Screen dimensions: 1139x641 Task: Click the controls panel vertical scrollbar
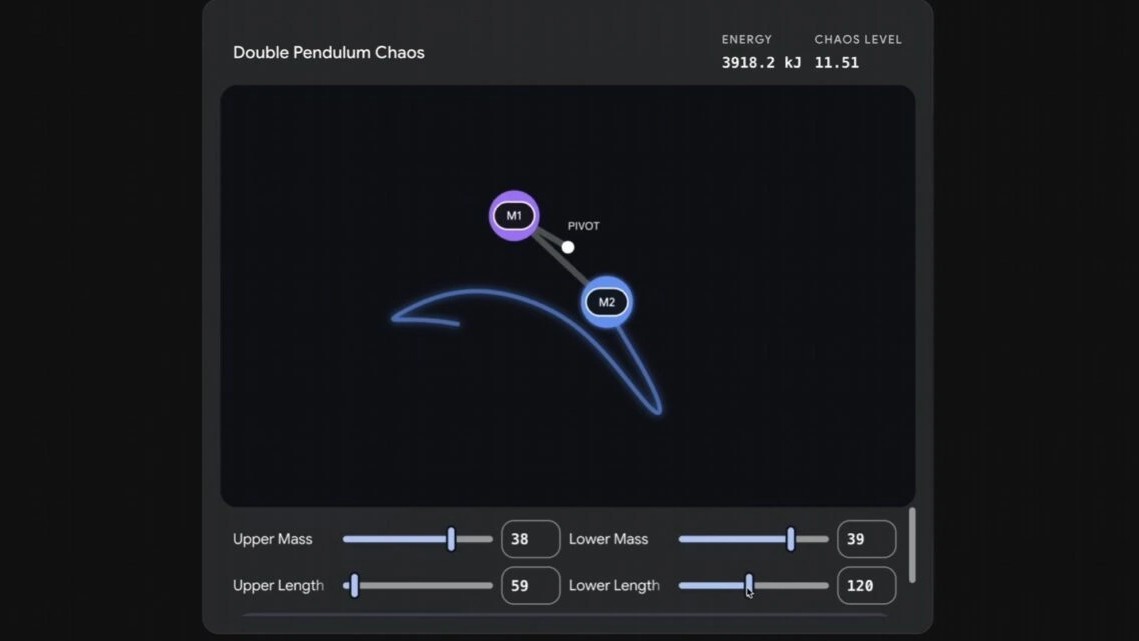coord(911,545)
